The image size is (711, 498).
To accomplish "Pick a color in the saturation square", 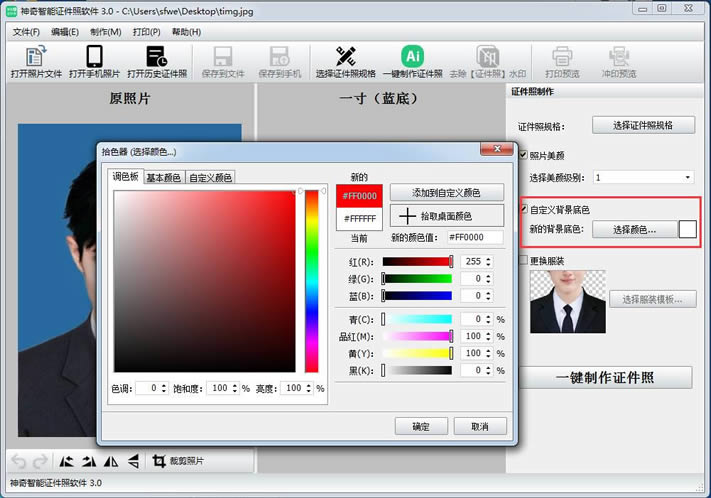I will coord(205,281).
